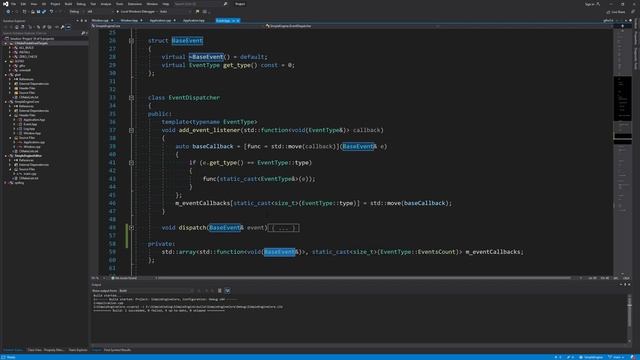Click the code minimap vertical scrollbar
This screenshot has height=360, width=640.
[x=622, y=151]
